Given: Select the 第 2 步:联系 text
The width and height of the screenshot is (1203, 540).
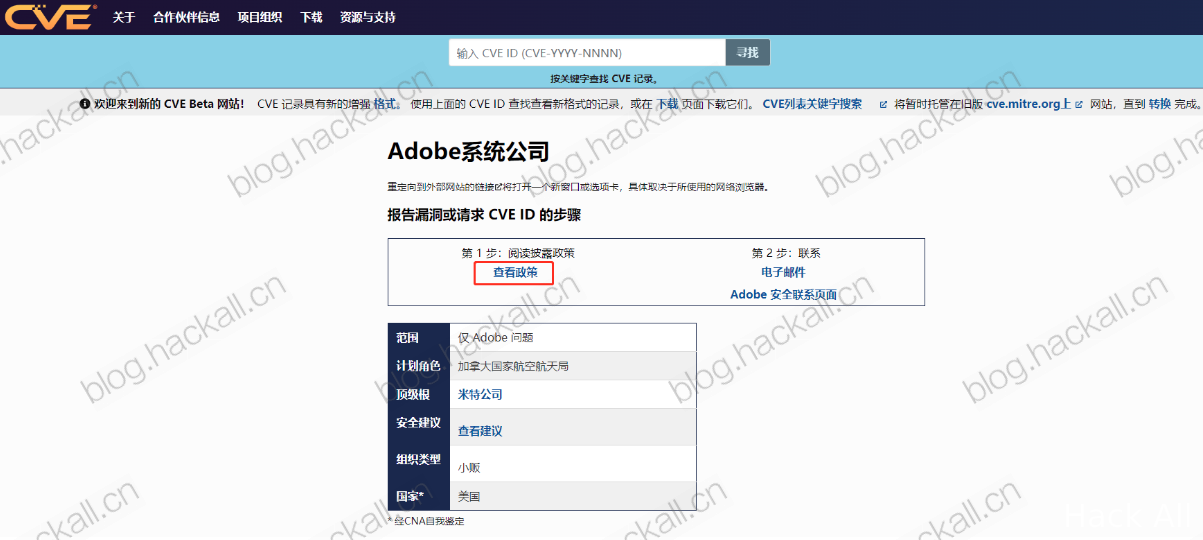Looking at the screenshot, I should (786, 253).
